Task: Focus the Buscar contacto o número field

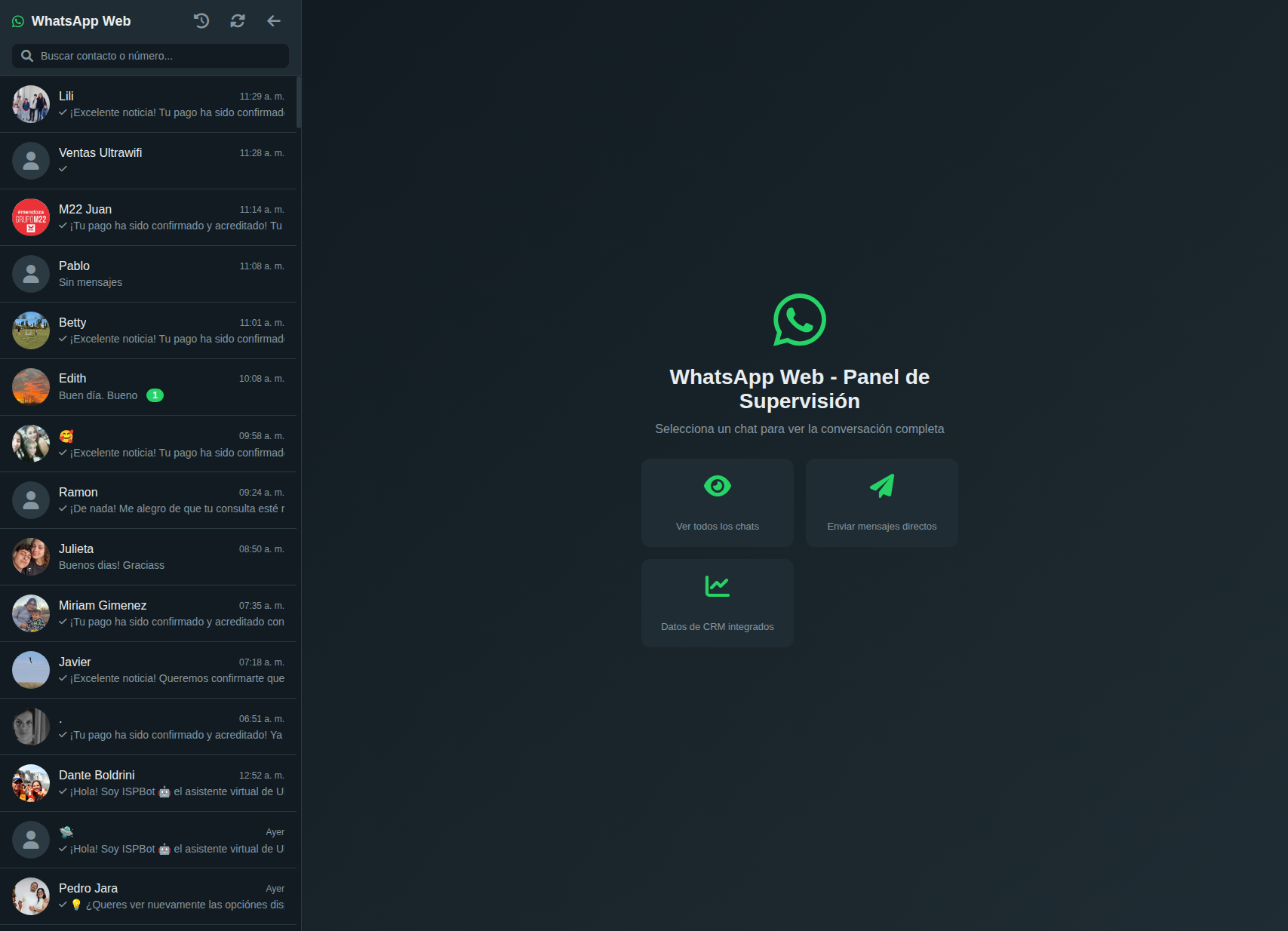Action: [158, 56]
